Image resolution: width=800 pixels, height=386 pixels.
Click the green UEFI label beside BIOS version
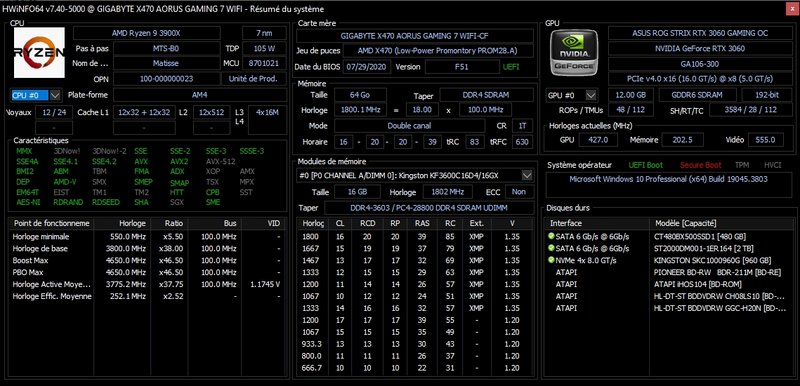pyautogui.click(x=511, y=67)
